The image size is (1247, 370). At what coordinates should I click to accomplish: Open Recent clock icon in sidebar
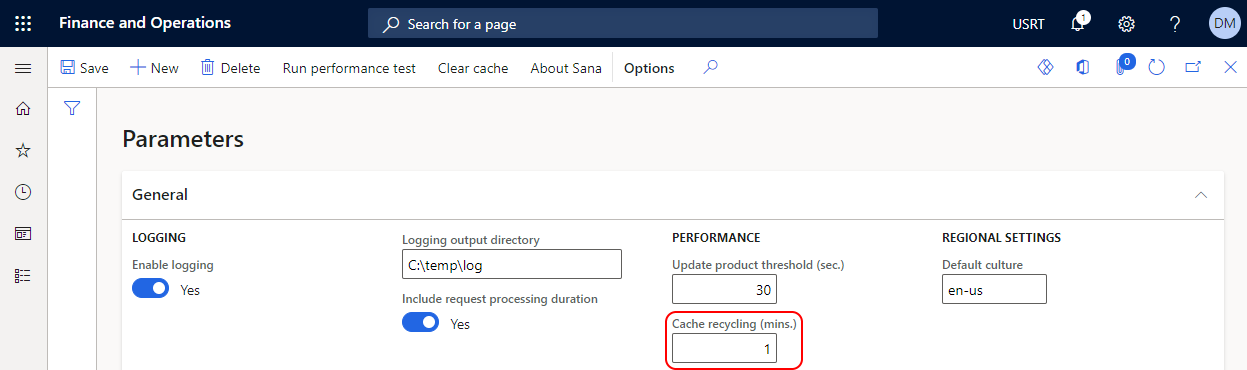[x=23, y=192]
